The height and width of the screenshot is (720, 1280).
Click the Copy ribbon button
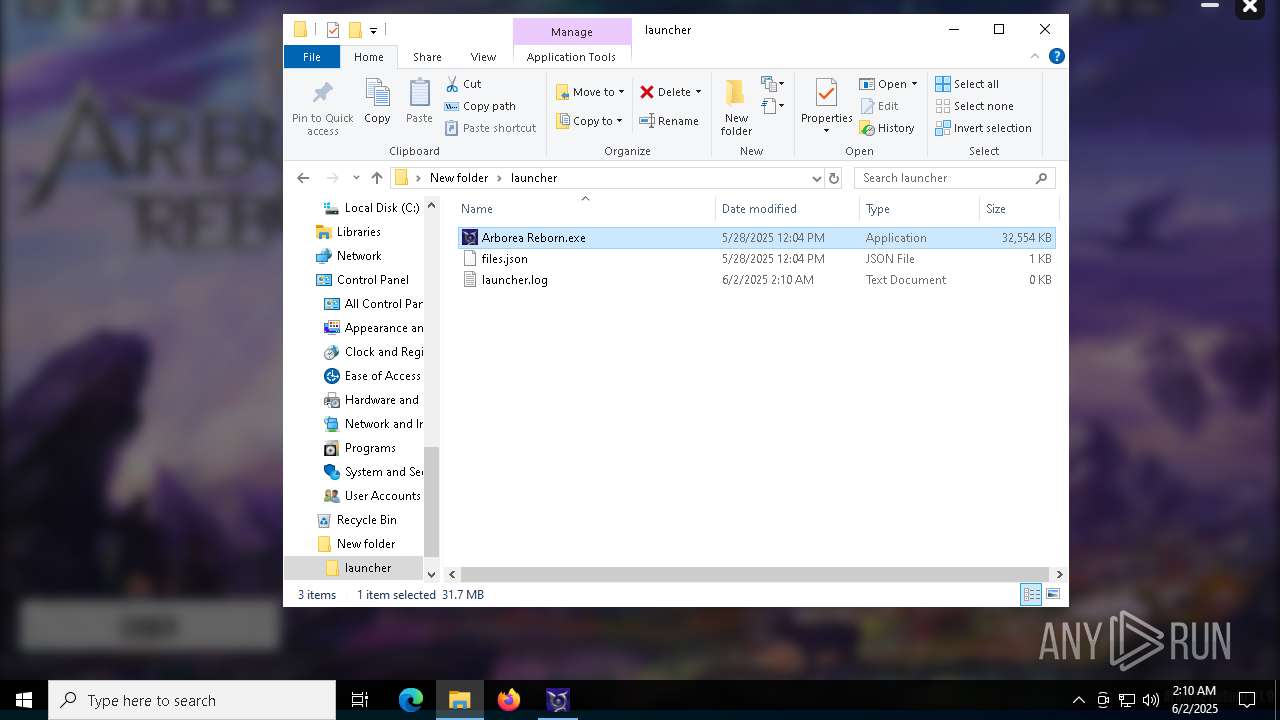[377, 101]
